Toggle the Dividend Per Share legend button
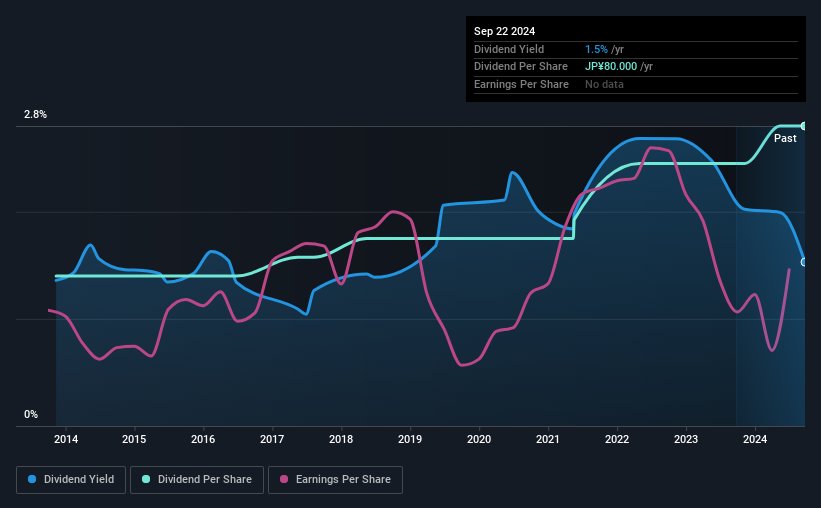821x508 pixels. (x=197, y=480)
